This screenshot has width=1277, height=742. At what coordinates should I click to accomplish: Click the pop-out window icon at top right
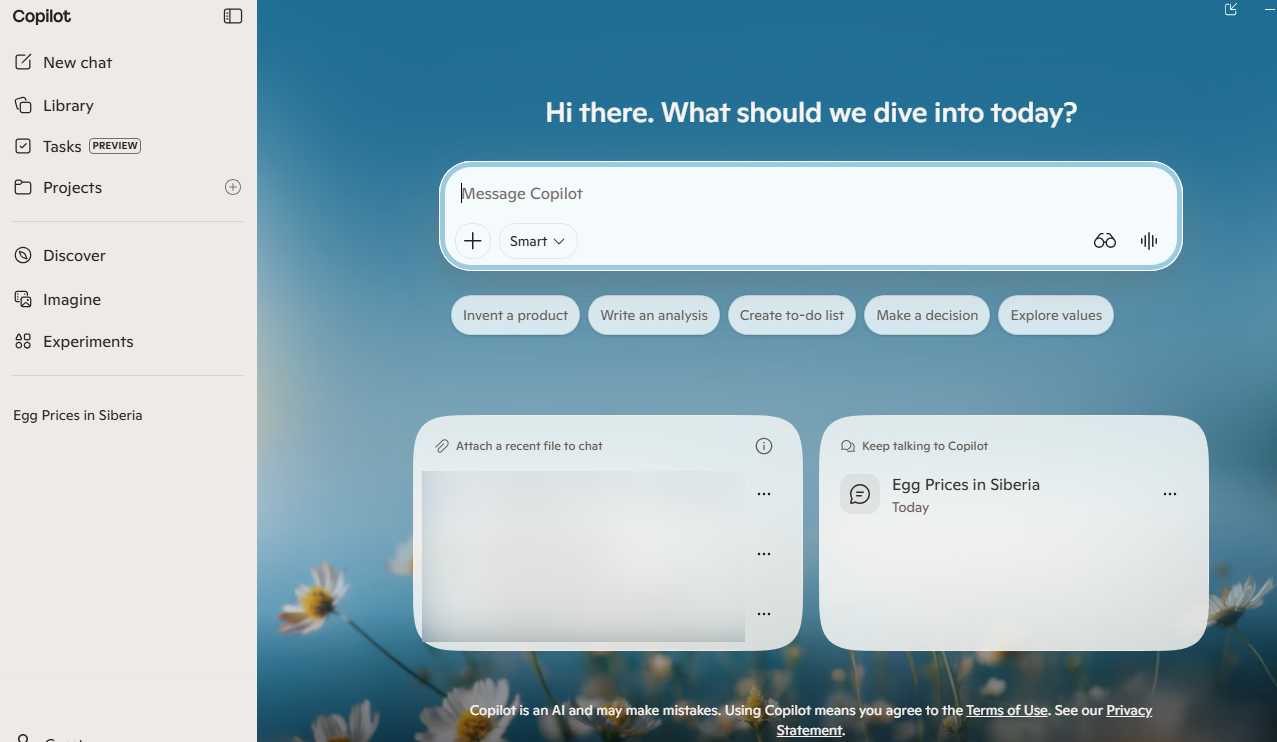[x=1231, y=9]
